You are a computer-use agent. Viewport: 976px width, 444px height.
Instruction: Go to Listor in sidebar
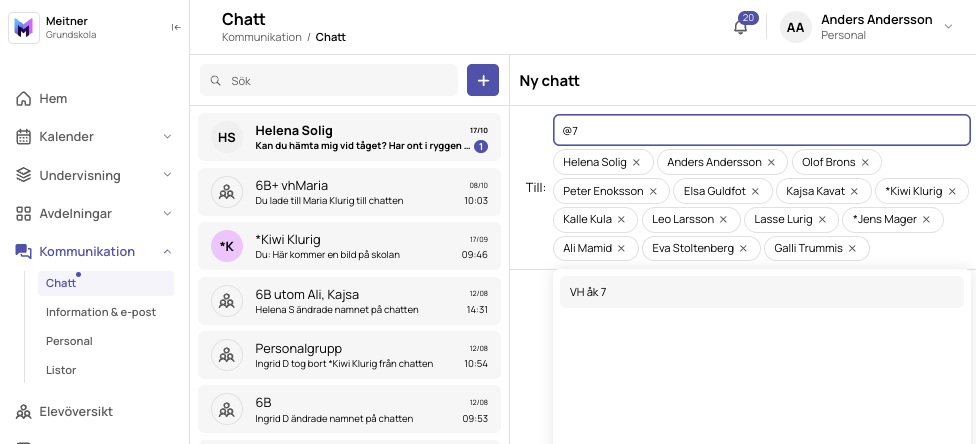[61, 370]
